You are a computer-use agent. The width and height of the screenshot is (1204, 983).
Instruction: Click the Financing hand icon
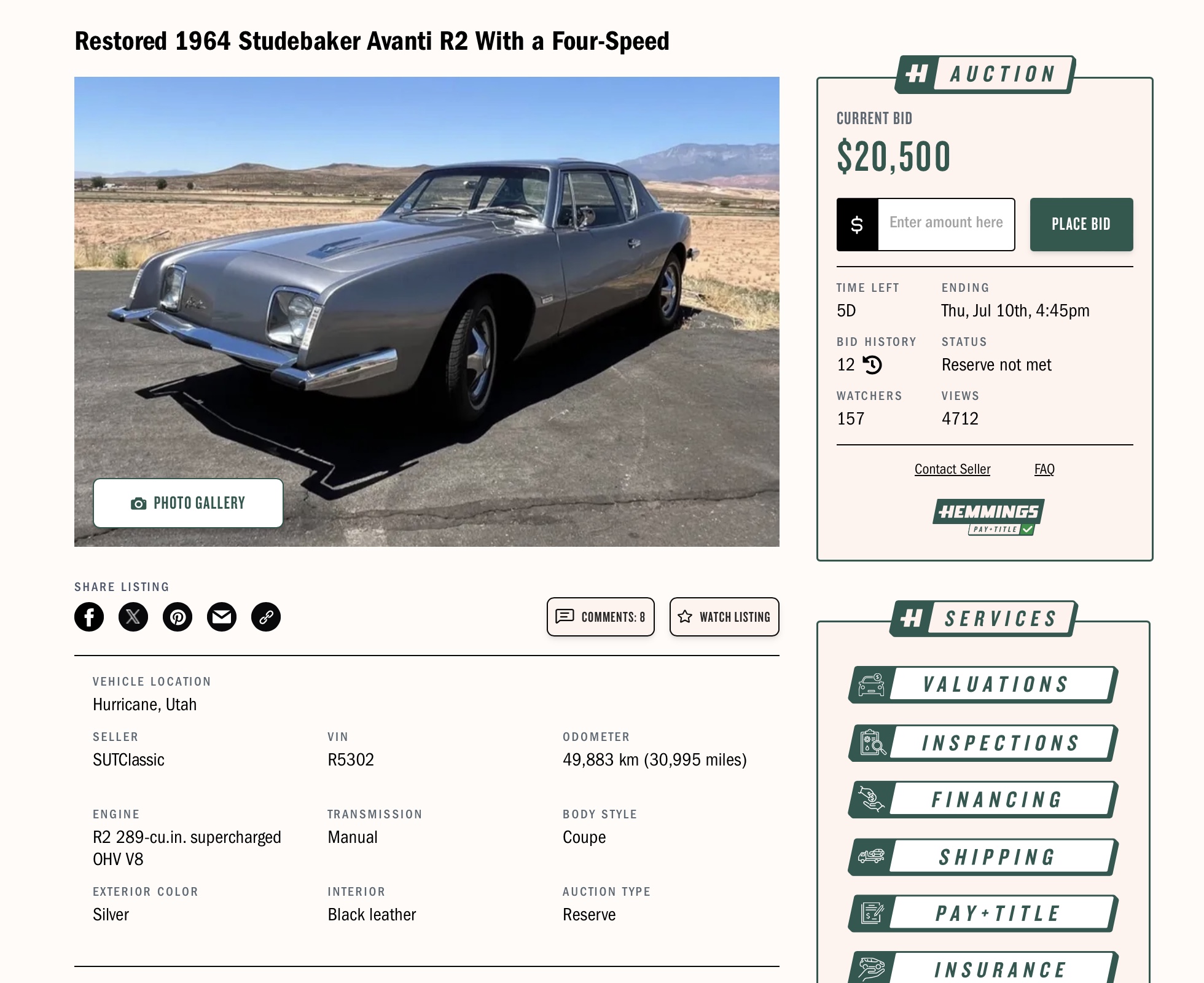click(871, 799)
